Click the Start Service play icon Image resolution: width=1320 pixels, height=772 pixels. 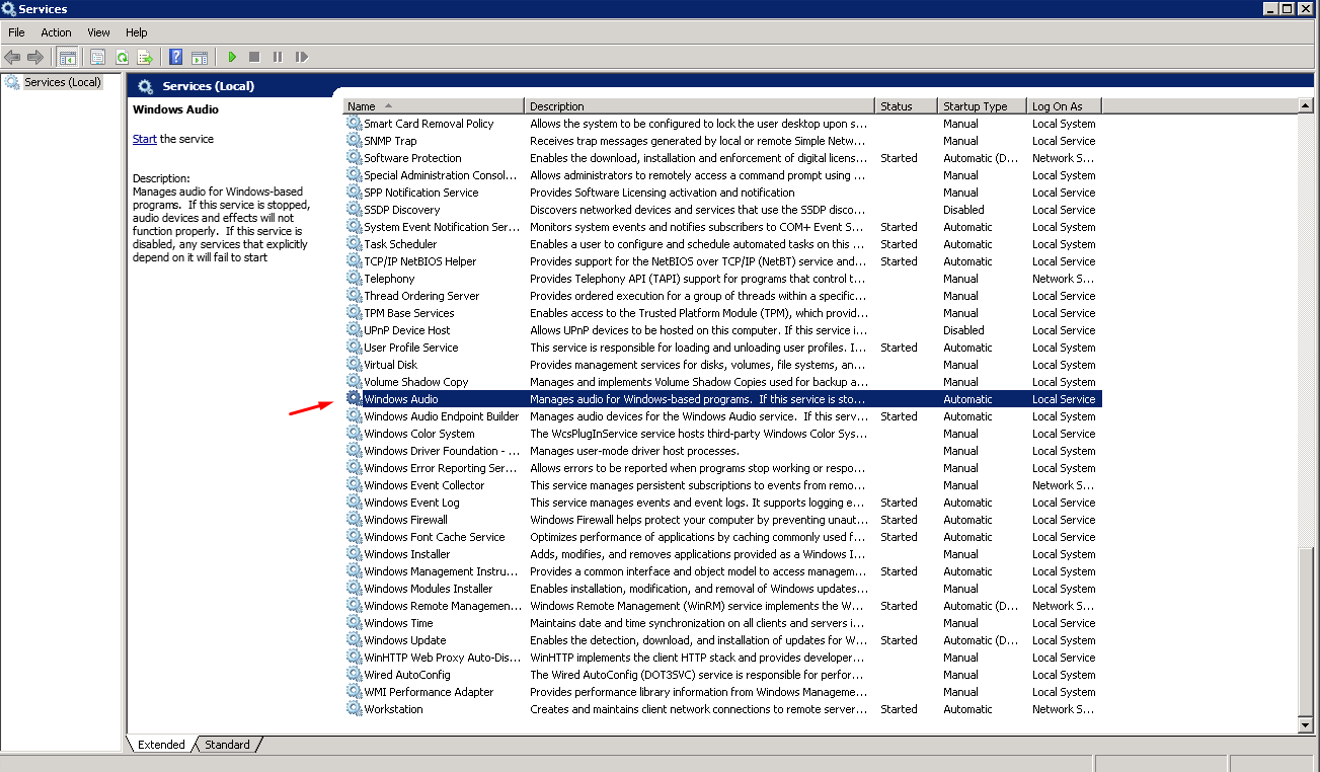tap(232, 57)
